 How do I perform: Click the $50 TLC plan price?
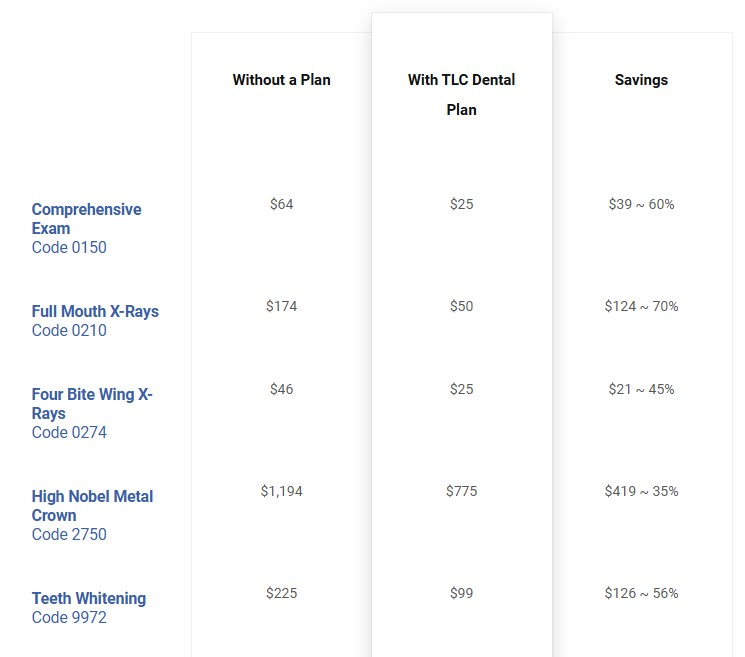tap(461, 306)
